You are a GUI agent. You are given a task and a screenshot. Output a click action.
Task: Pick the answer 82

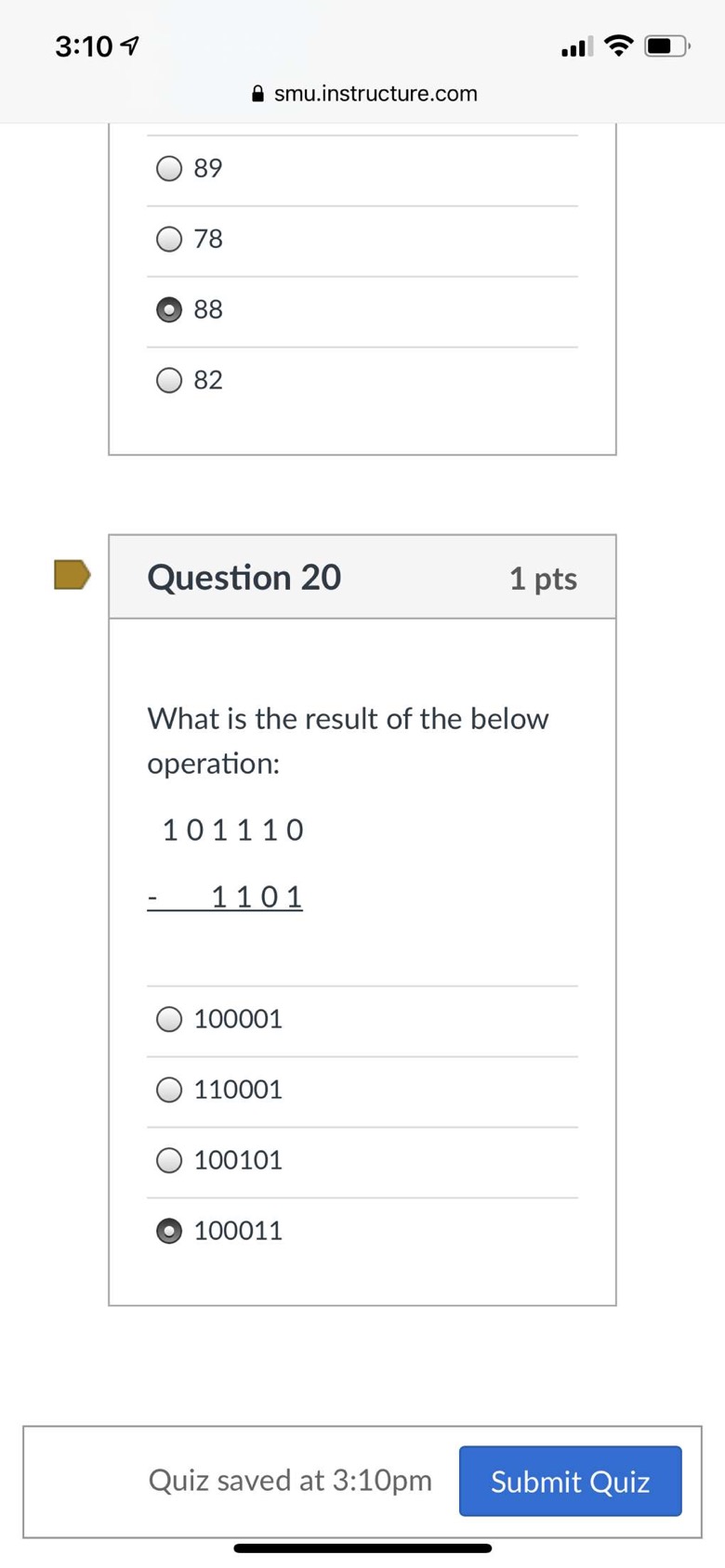tap(169, 380)
